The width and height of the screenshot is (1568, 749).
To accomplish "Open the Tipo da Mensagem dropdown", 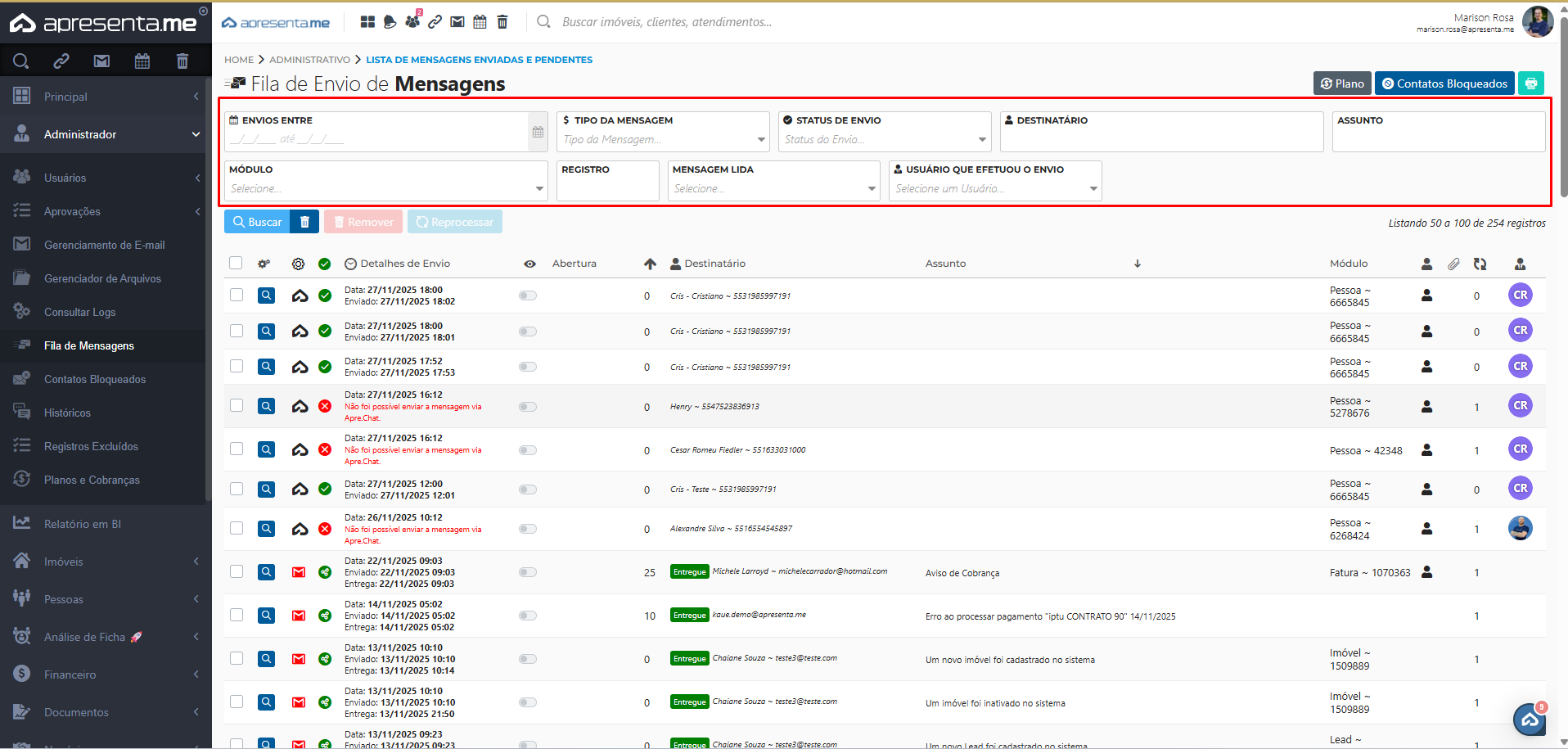I will (663, 140).
